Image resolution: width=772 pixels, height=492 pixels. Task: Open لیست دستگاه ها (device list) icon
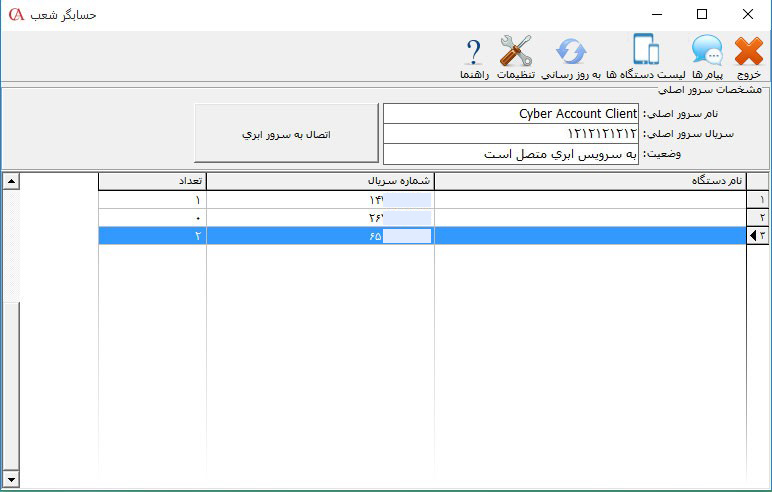(x=646, y=56)
